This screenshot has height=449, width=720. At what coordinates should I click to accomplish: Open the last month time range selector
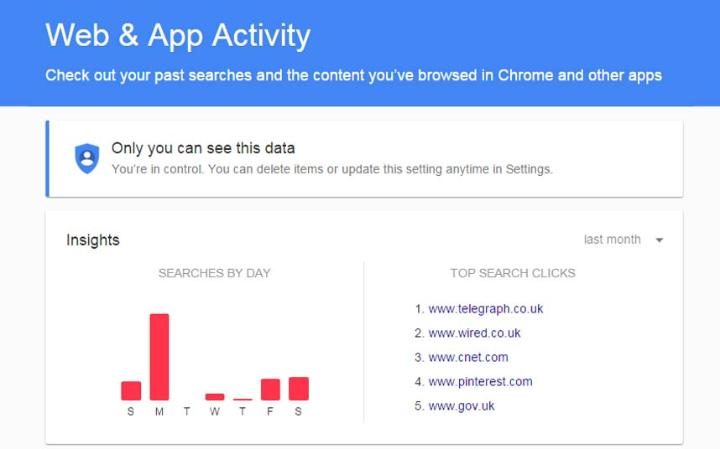click(x=612, y=240)
